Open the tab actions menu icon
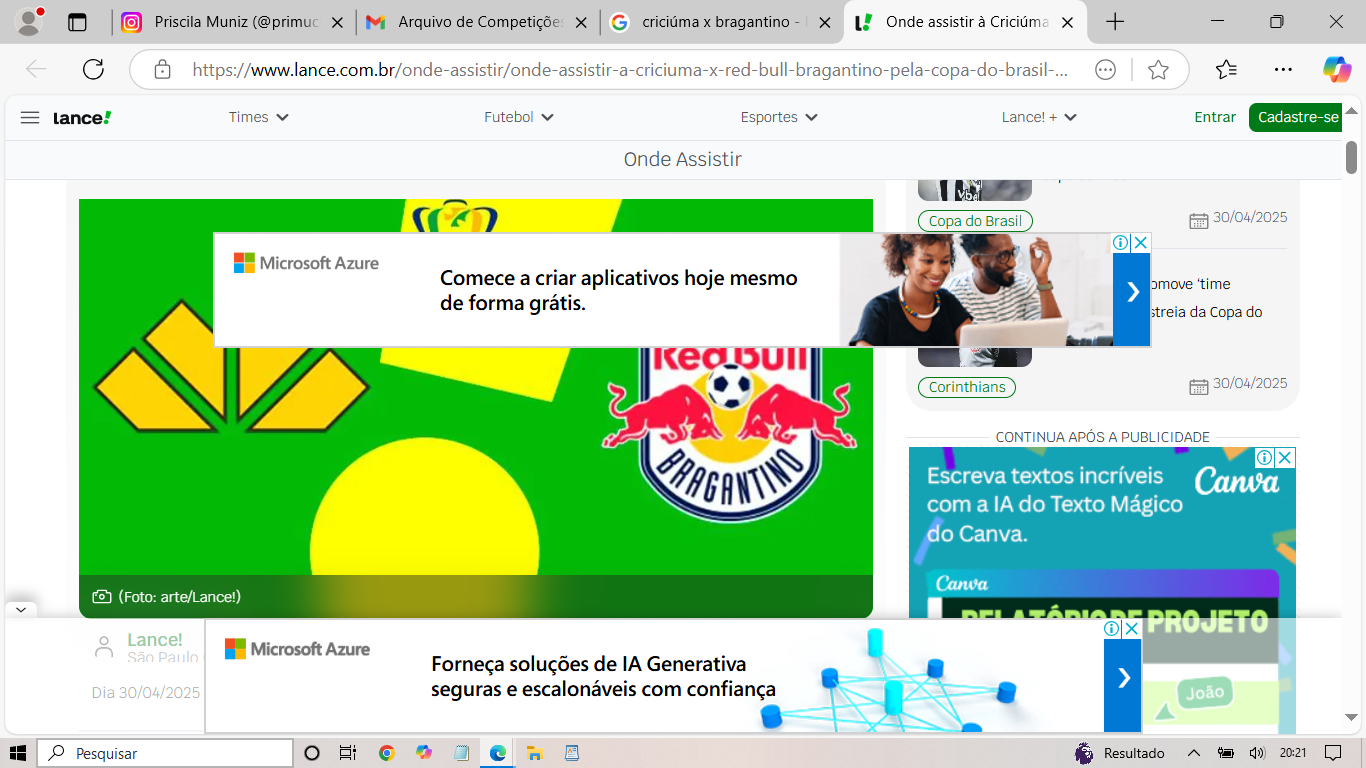Screen dimensions: 1366x768 coord(77,22)
